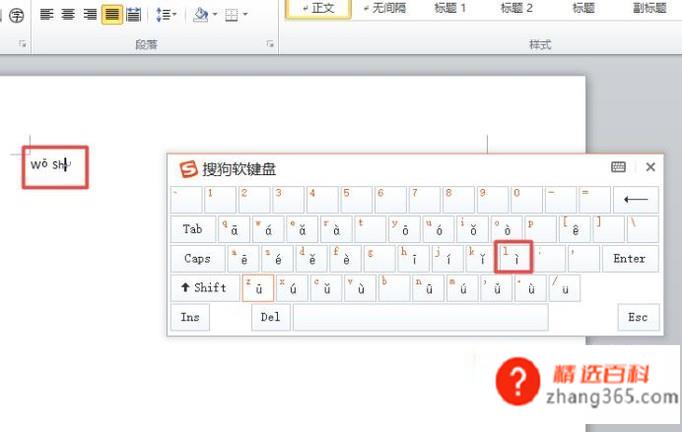
Task: Insert ü using the / key
Action: tap(565, 288)
